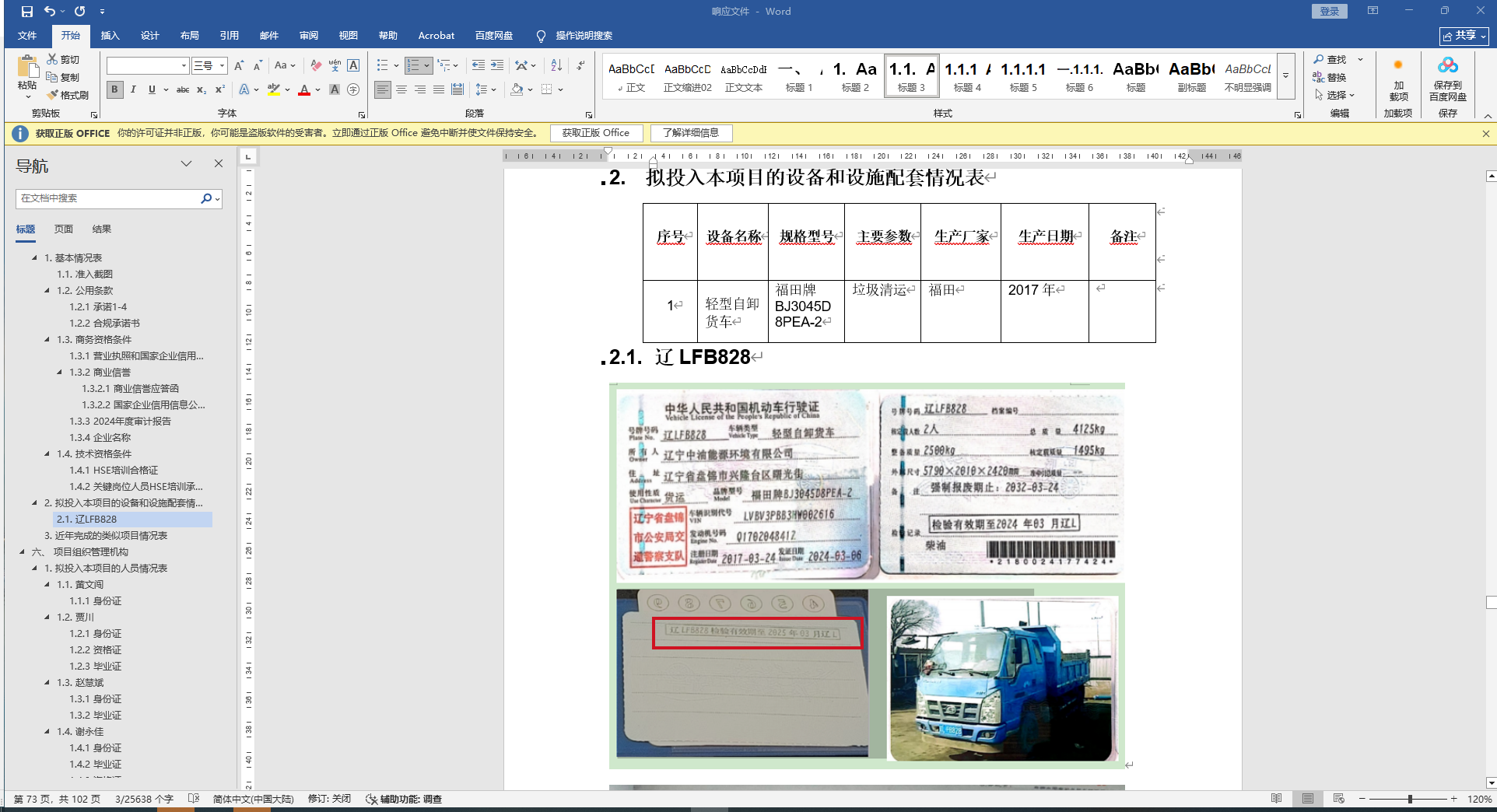Toggle subscript formatting
1497x812 pixels.
pyautogui.click(x=202, y=89)
